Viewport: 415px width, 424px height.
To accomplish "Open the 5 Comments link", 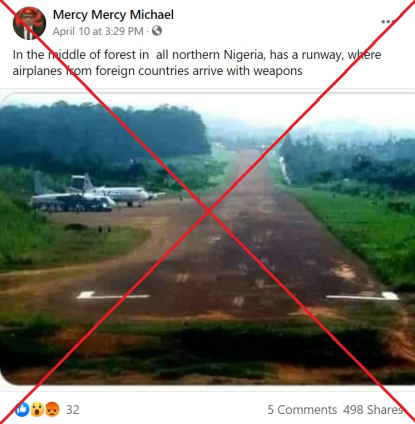I will coord(302,410).
